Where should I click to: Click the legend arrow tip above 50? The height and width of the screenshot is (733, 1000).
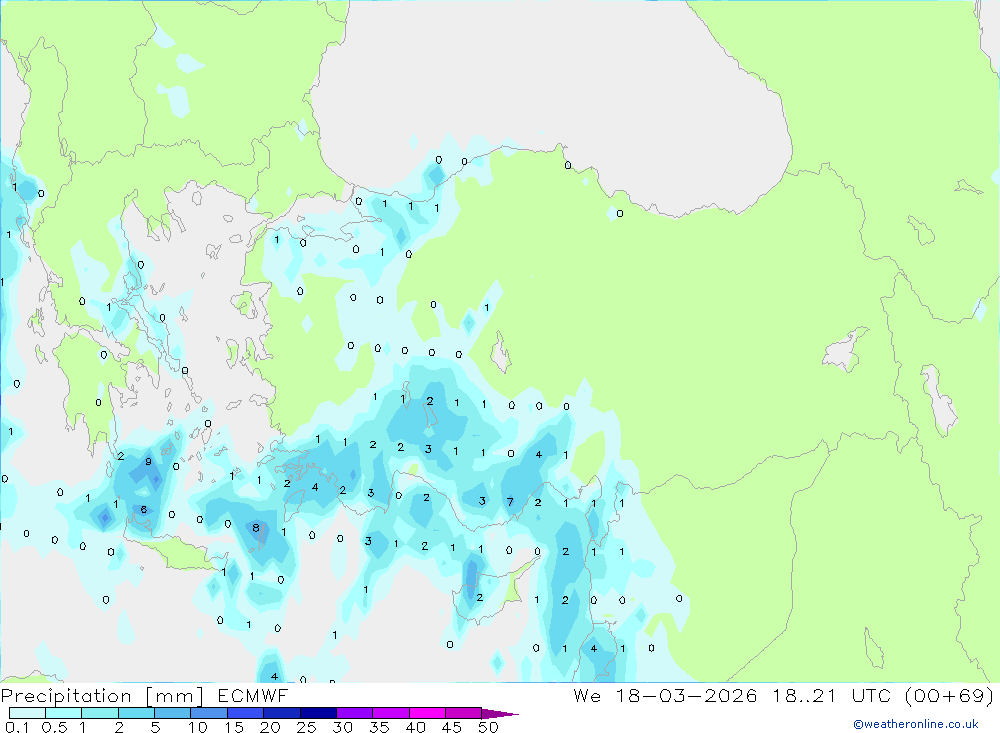tap(500, 714)
